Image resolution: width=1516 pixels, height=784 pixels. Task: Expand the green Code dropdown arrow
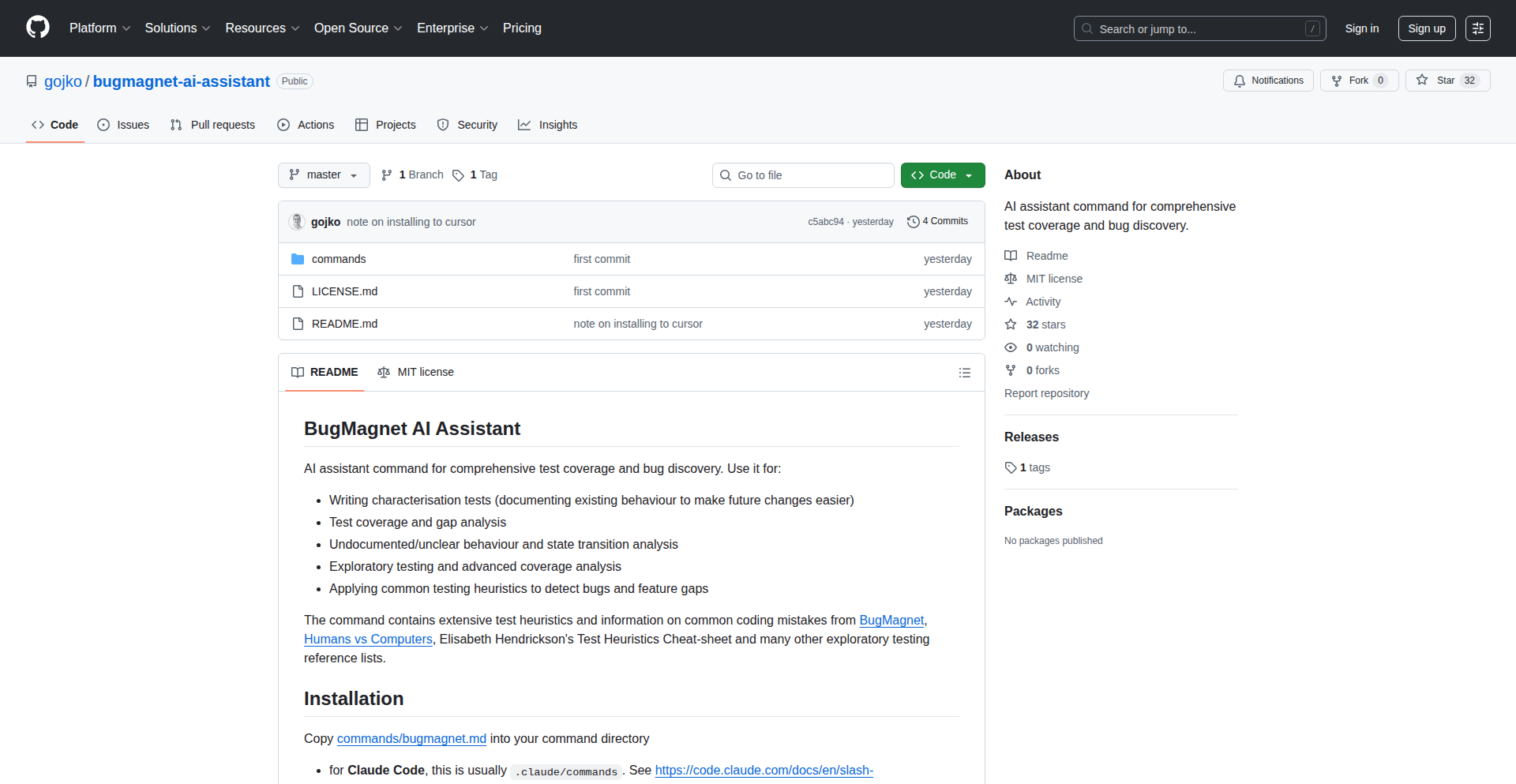coord(969,174)
